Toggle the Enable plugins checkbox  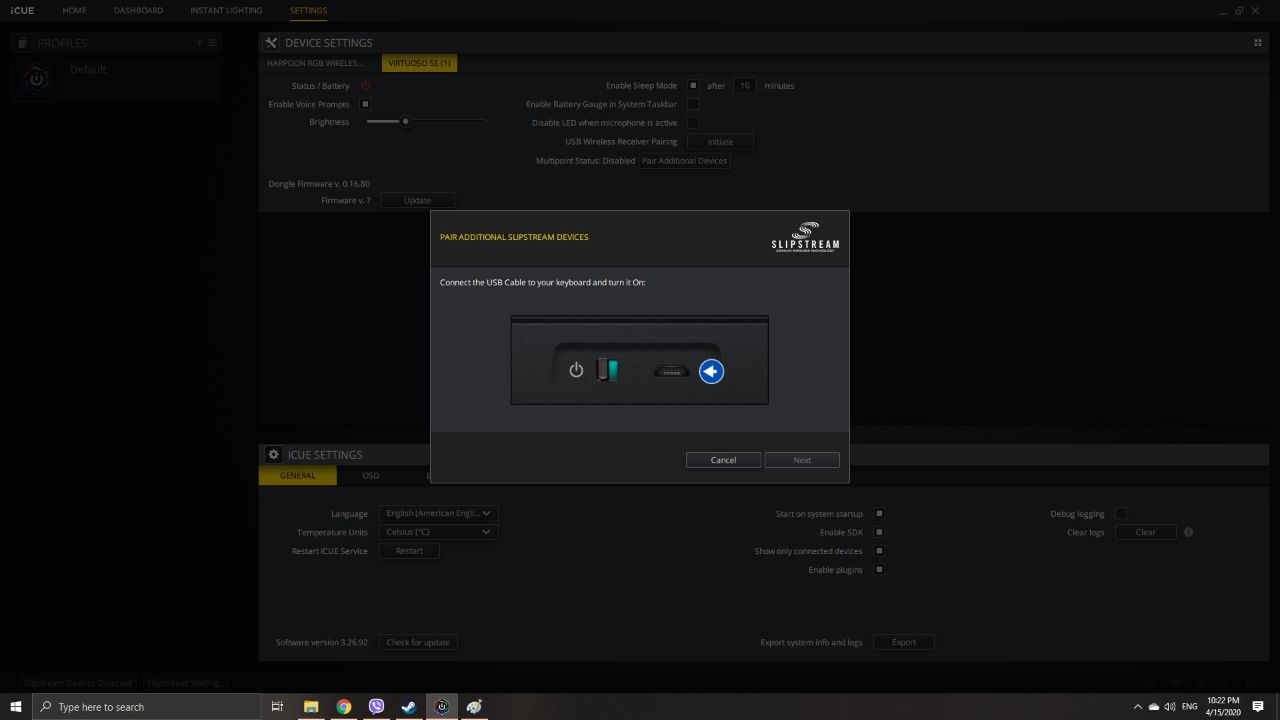879,570
